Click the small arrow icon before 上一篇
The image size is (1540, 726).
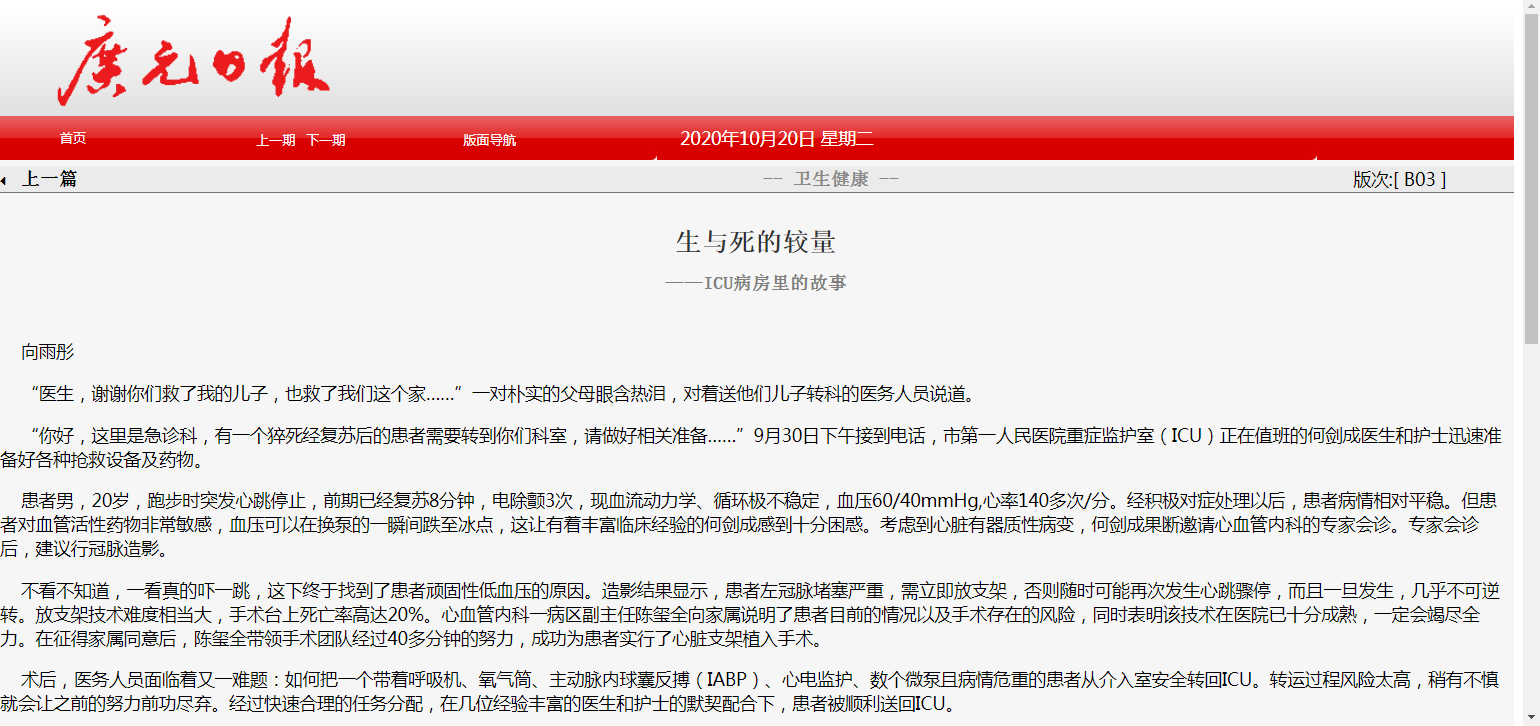[x=4, y=180]
